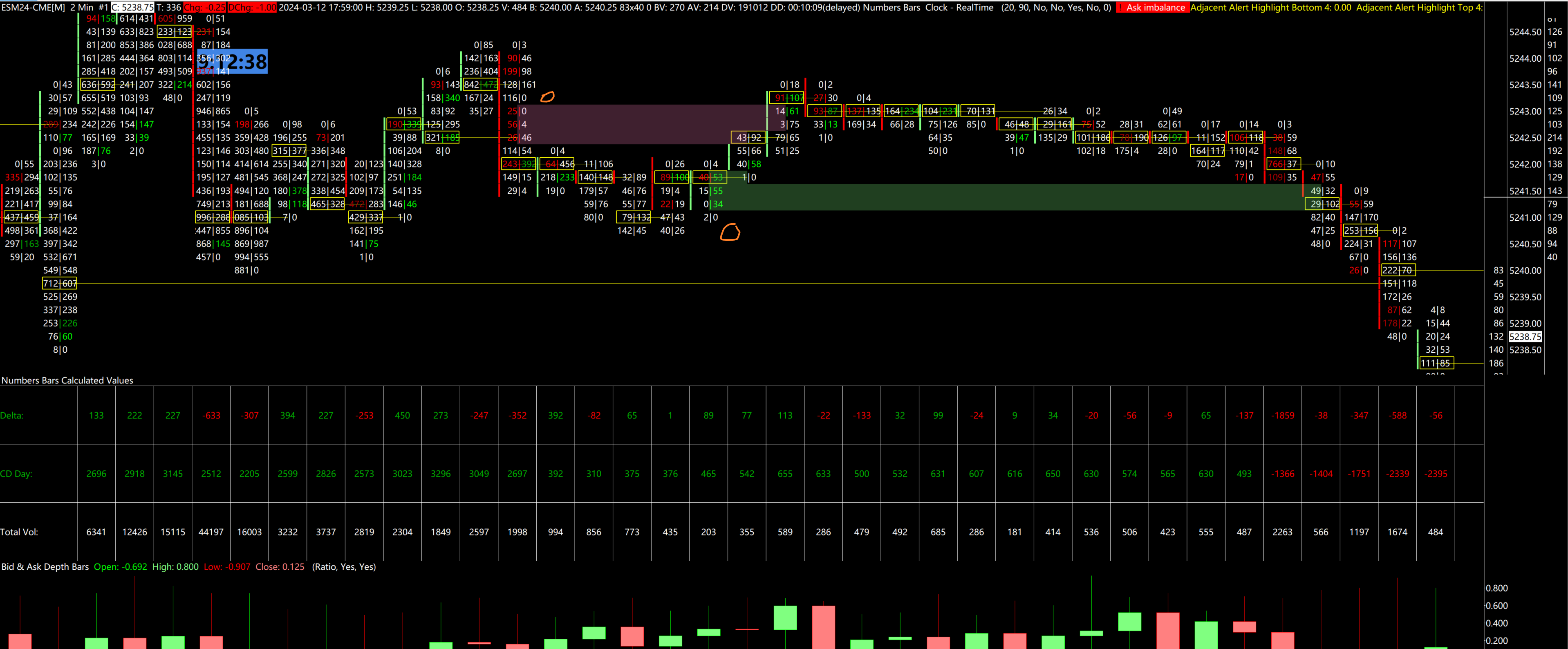Click the highlighted last price 5238.75 on scale
The width and height of the screenshot is (1568, 649).
pos(1525,336)
